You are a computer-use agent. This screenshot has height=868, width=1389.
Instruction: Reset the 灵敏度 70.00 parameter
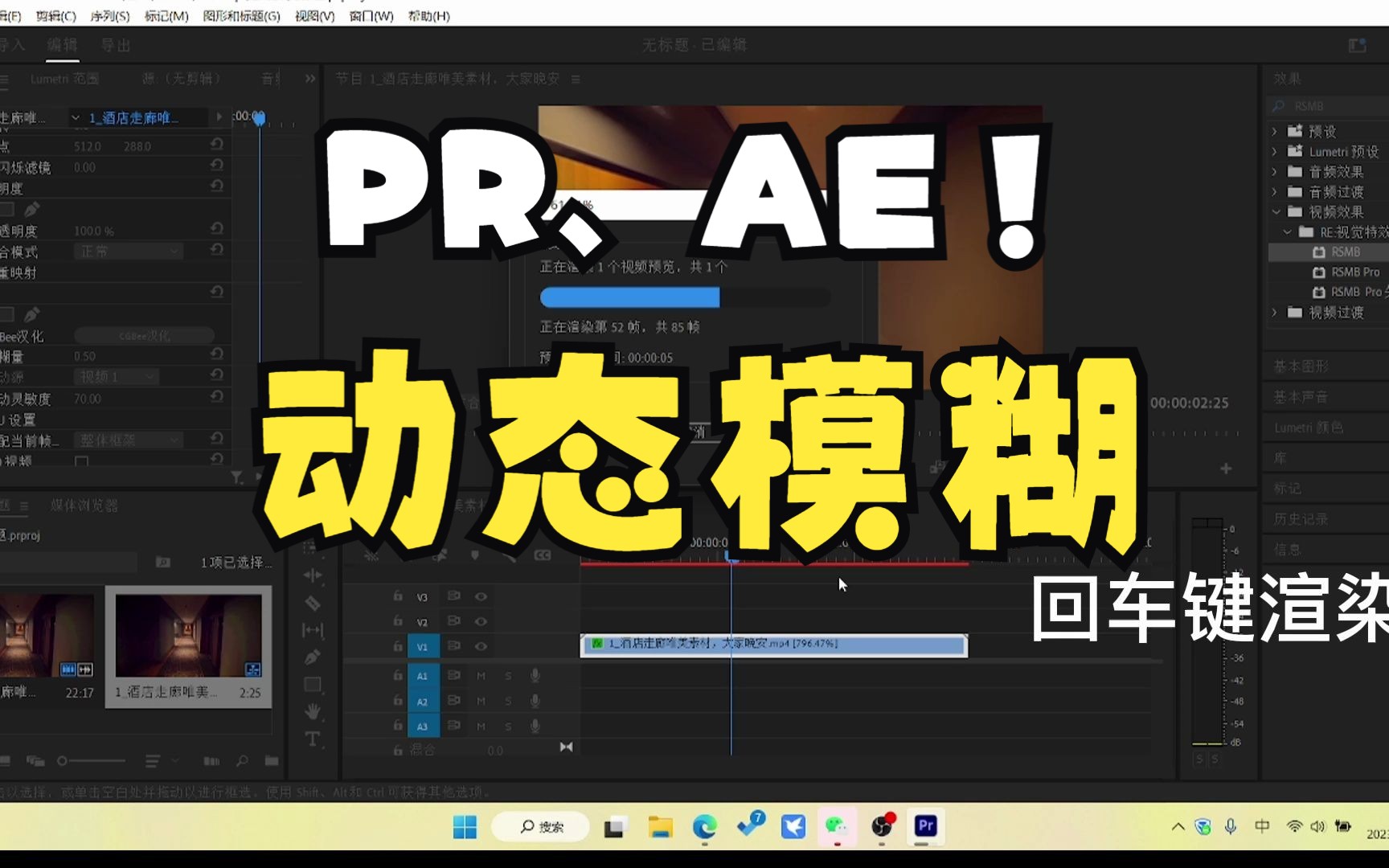[x=217, y=398]
